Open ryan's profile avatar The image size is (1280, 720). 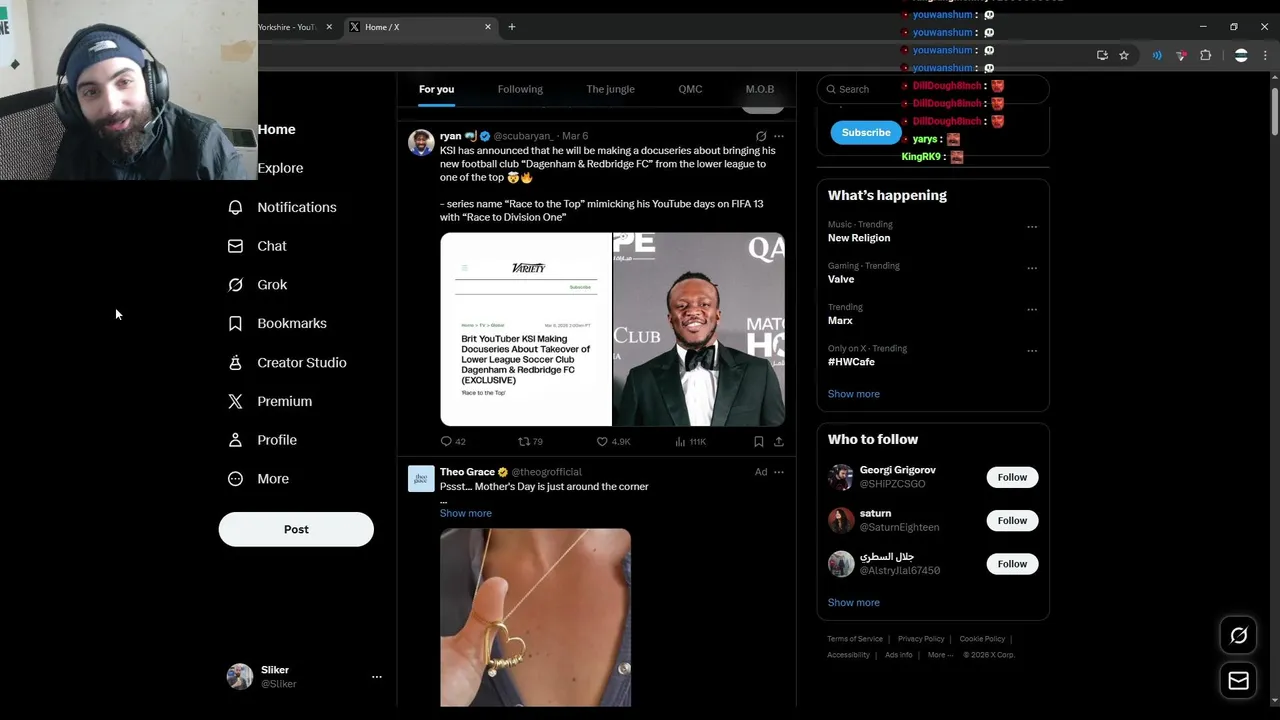pyautogui.click(x=421, y=142)
